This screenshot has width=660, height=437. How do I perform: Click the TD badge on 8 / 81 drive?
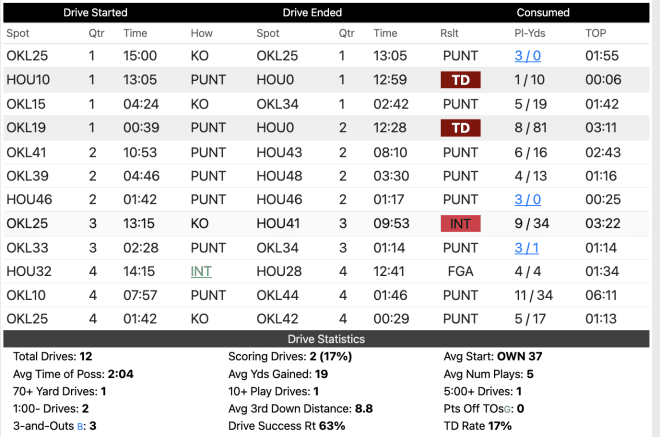[x=460, y=128]
